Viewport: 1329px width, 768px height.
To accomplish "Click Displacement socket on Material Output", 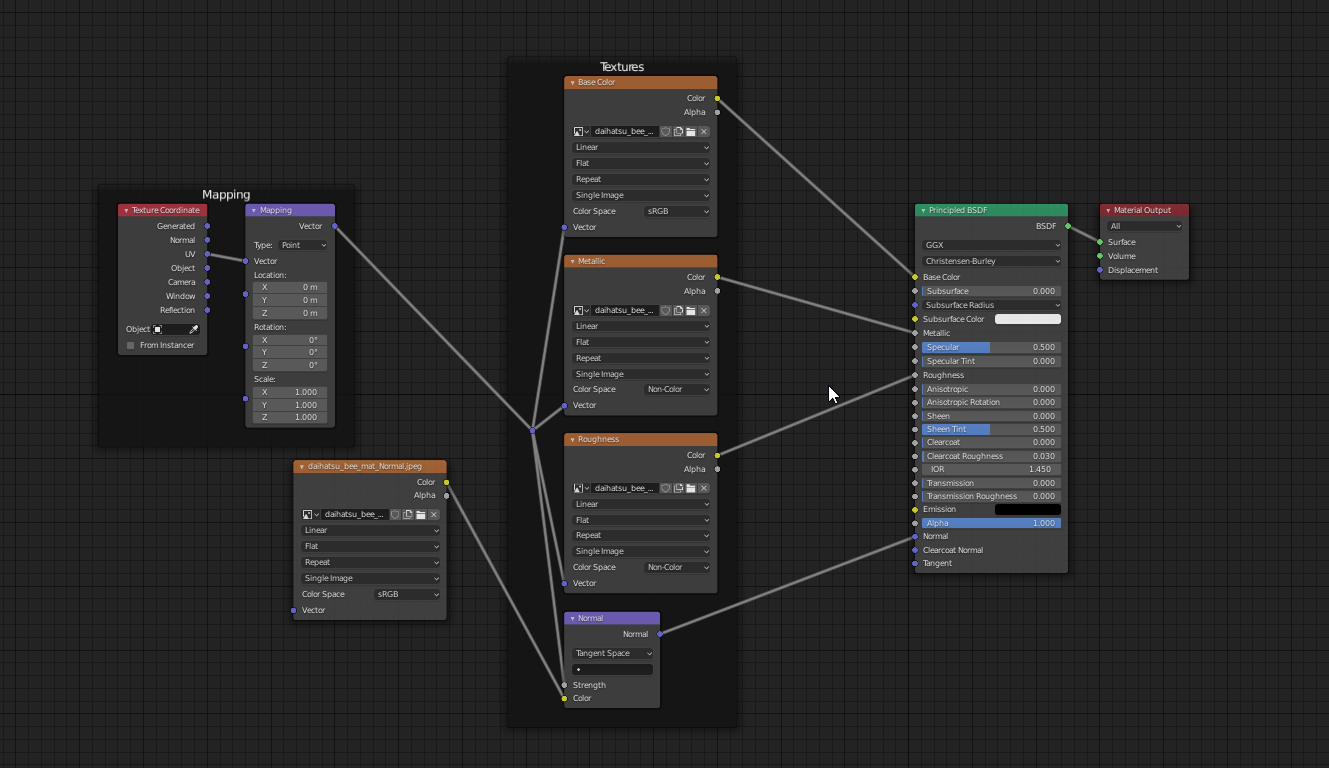I will click(1100, 270).
